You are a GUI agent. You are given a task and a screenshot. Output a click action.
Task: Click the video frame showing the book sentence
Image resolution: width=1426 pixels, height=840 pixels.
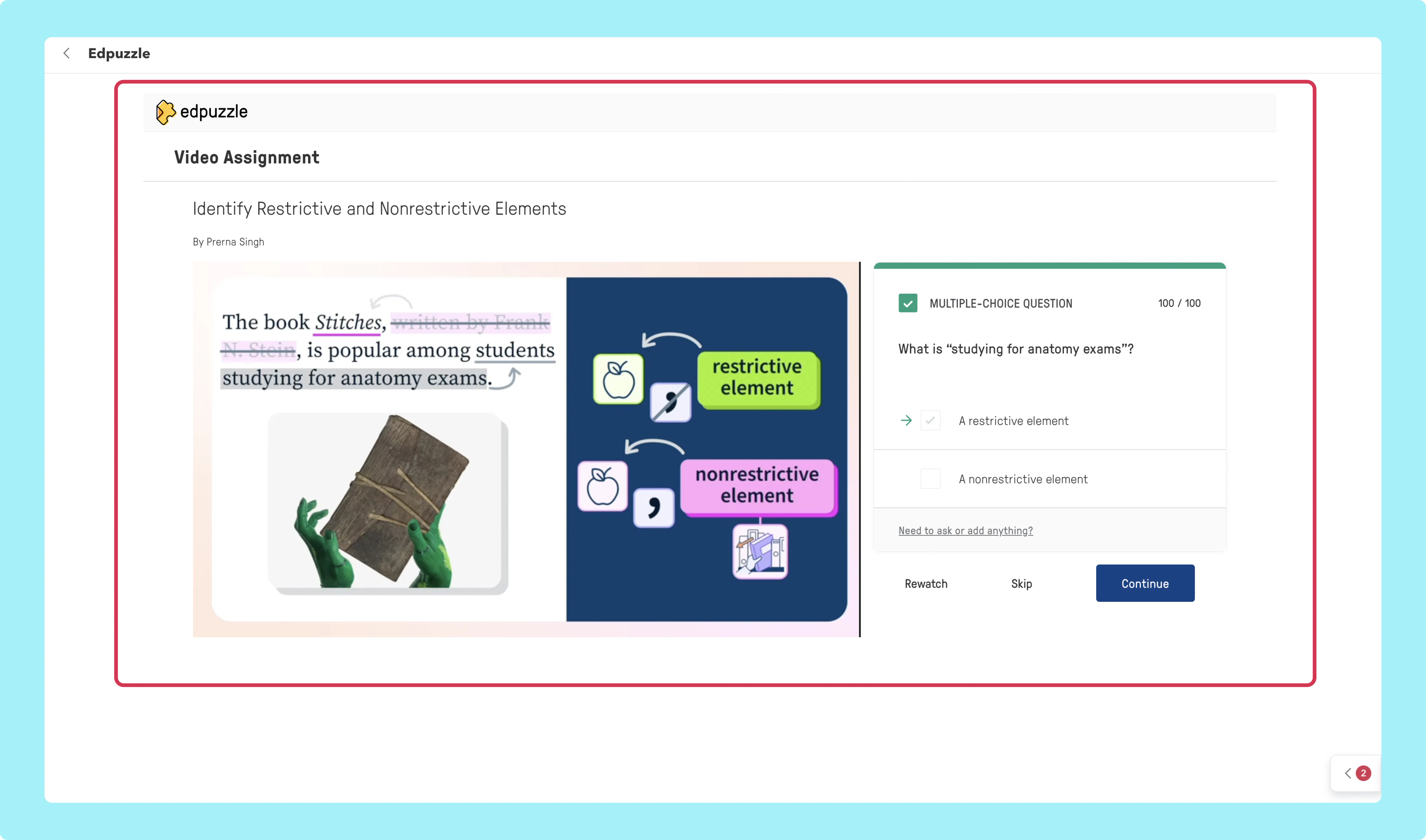click(526, 449)
